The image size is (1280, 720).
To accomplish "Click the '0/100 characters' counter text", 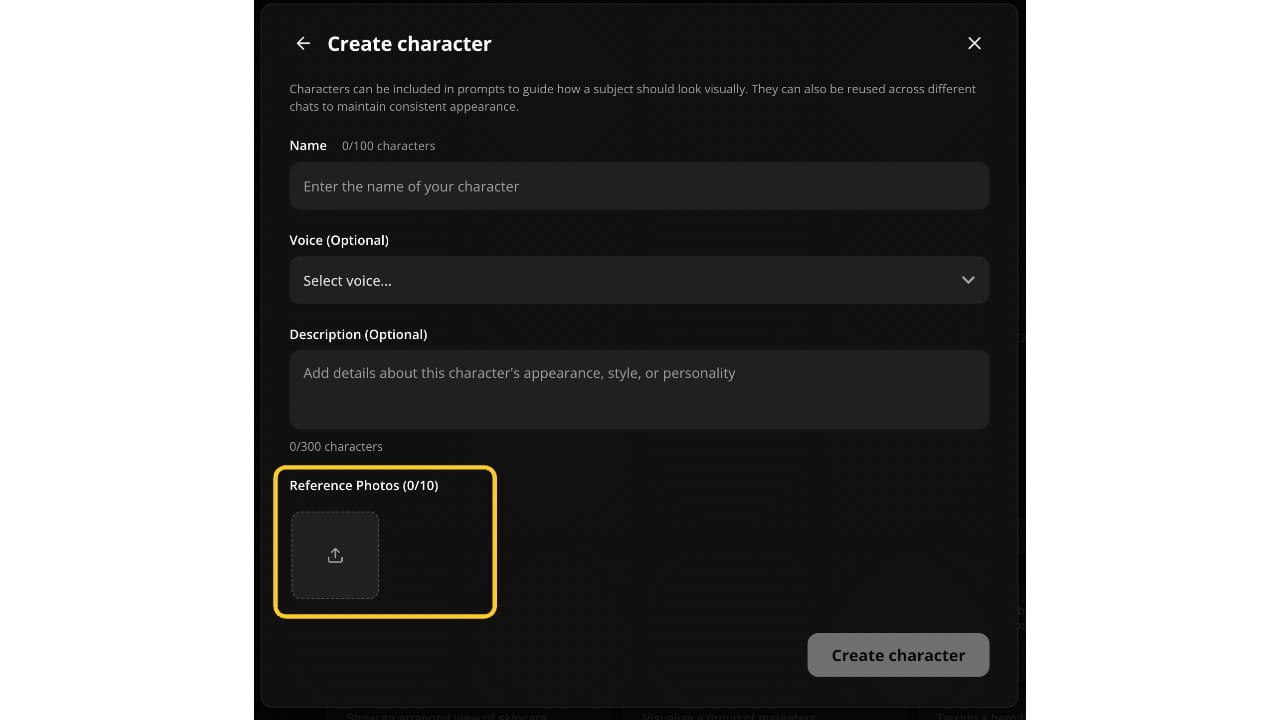I will [x=388, y=146].
